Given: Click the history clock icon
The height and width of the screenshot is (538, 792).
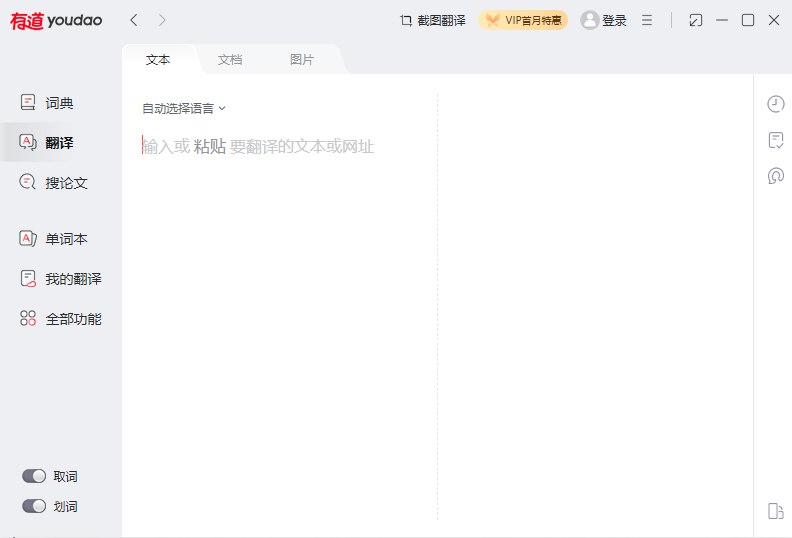Looking at the screenshot, I should coord(775,104).
